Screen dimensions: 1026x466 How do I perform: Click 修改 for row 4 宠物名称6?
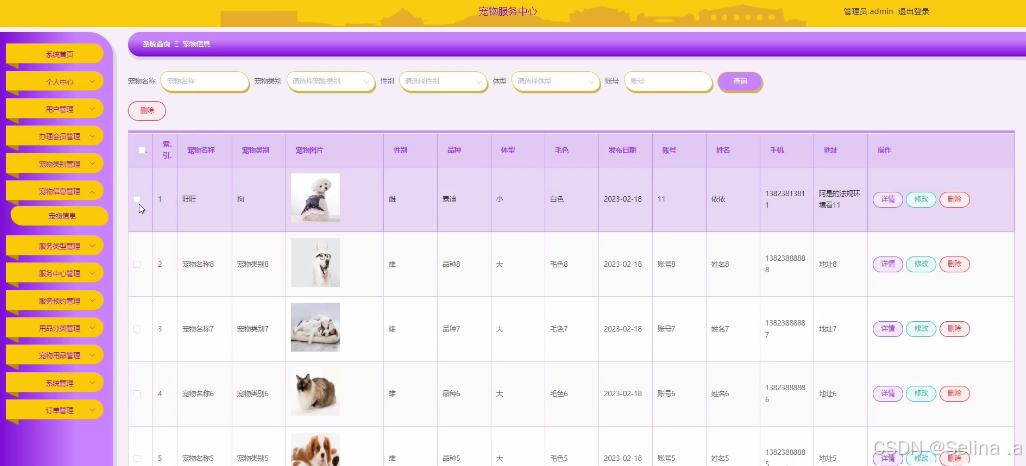(921, 394)
